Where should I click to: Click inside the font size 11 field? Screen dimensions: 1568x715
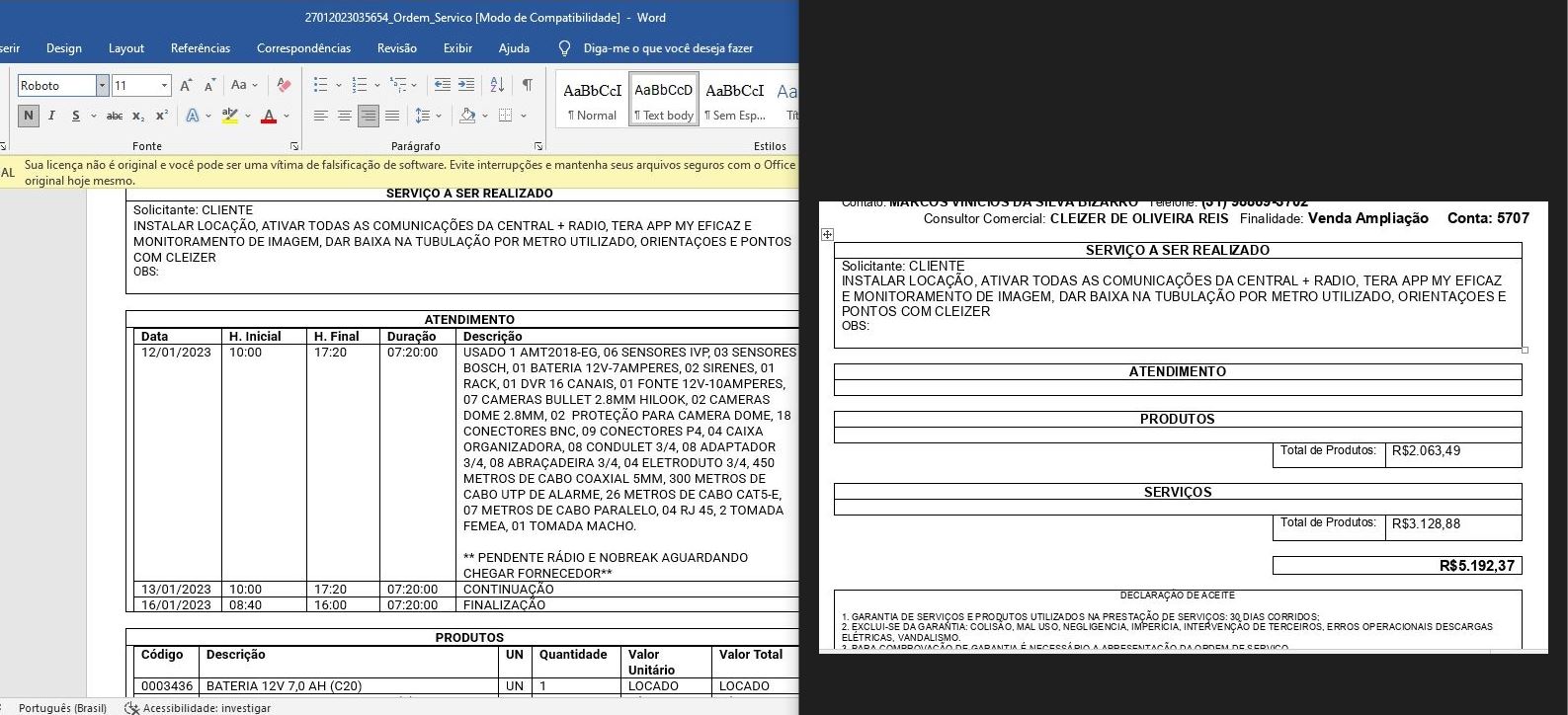click(135, 86)
